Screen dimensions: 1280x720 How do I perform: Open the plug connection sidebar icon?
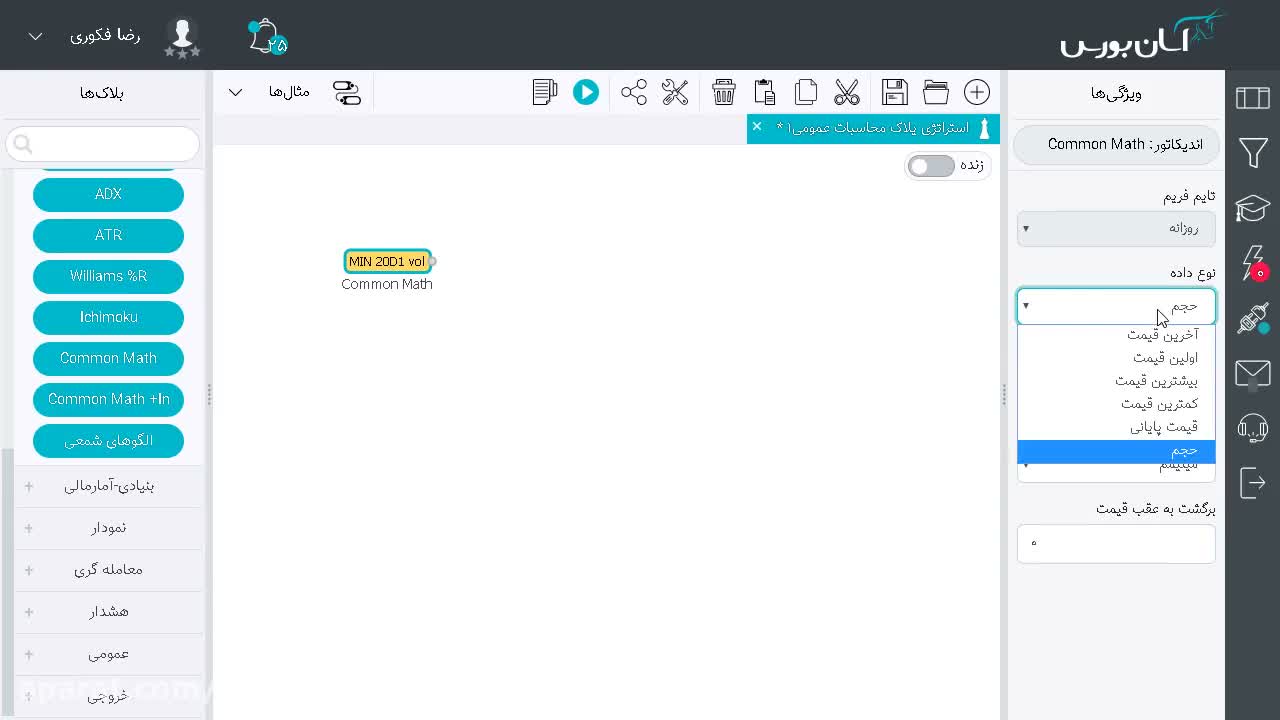(1253, 319)
